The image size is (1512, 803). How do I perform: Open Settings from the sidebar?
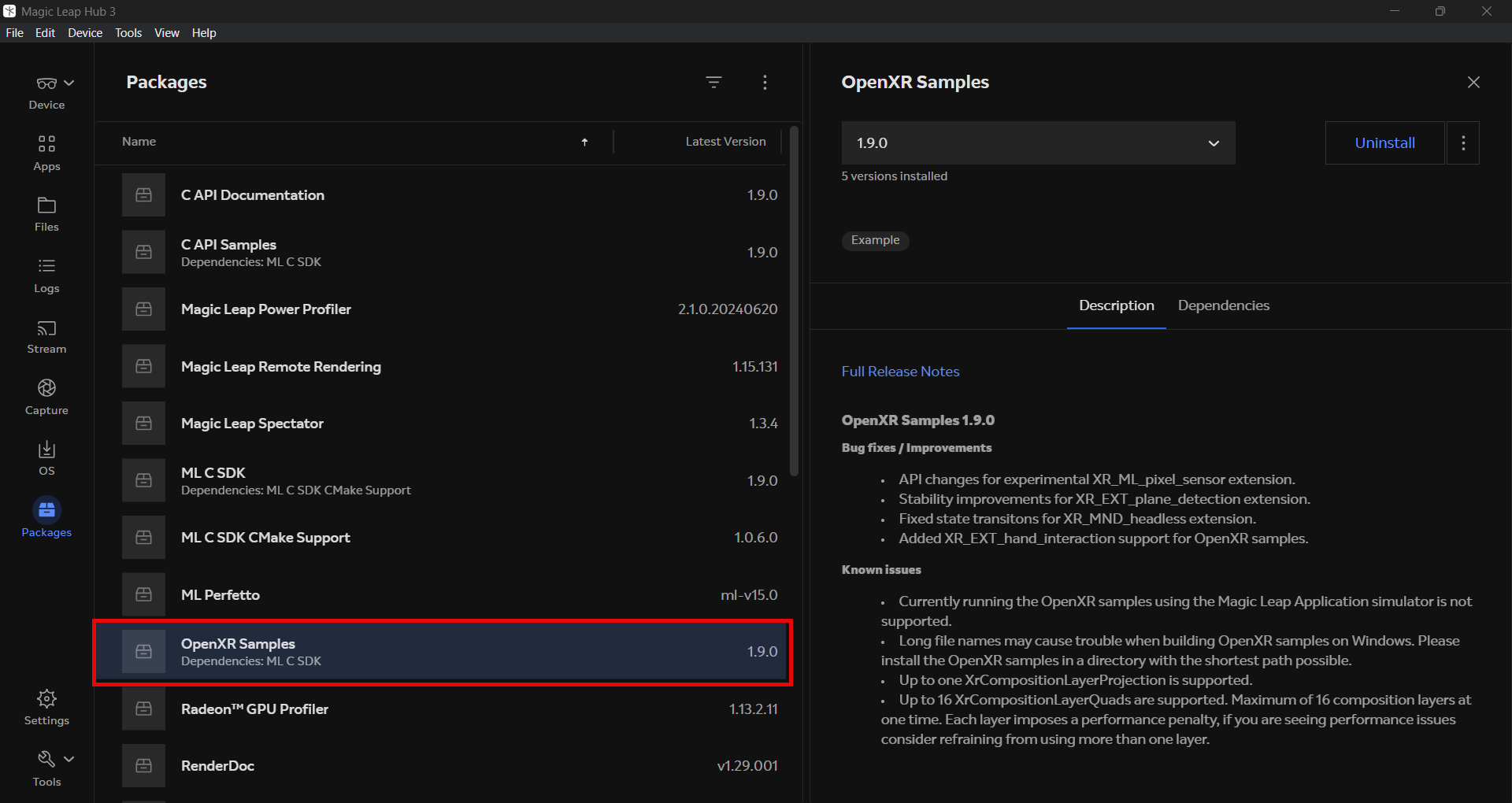[x=46, y=707]
